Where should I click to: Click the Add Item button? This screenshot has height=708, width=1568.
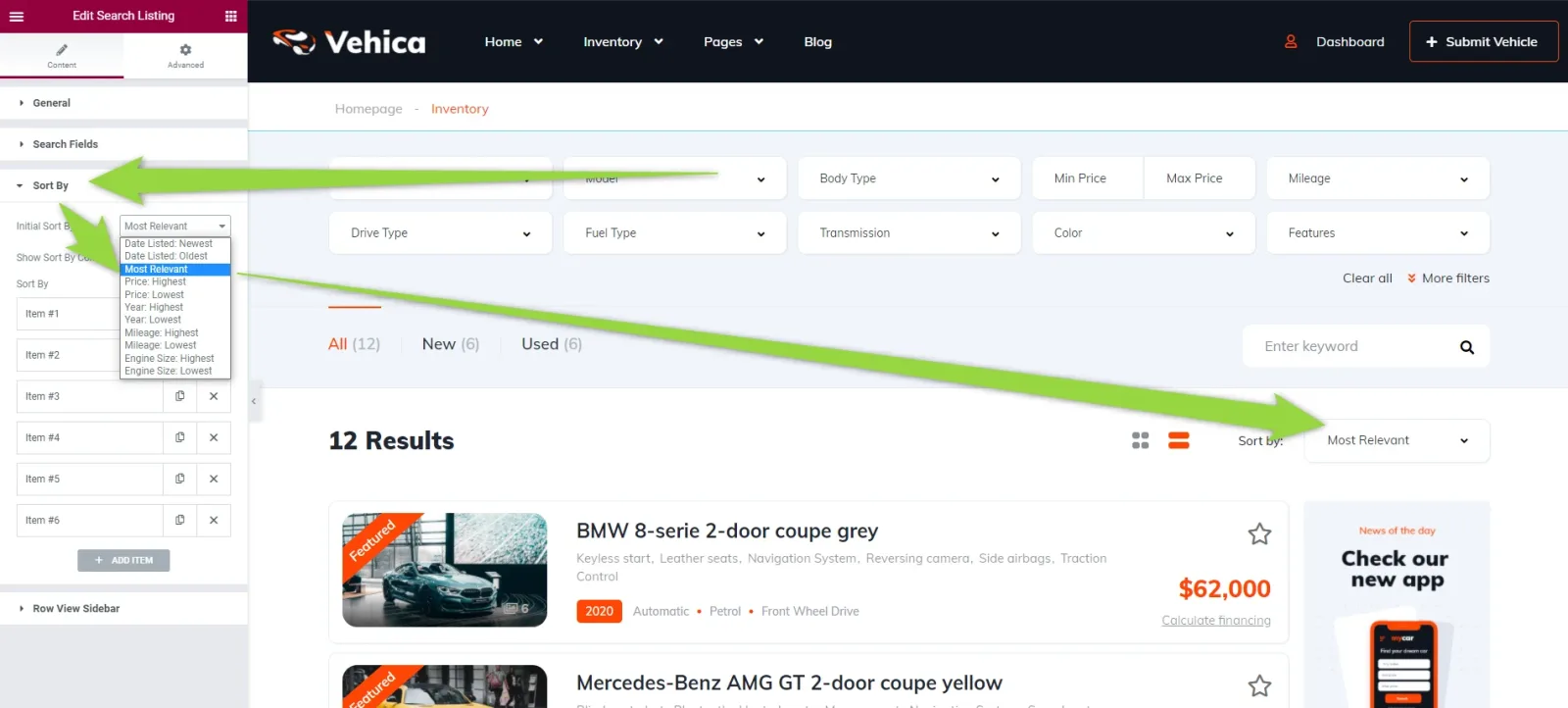[x=123, y=560]
